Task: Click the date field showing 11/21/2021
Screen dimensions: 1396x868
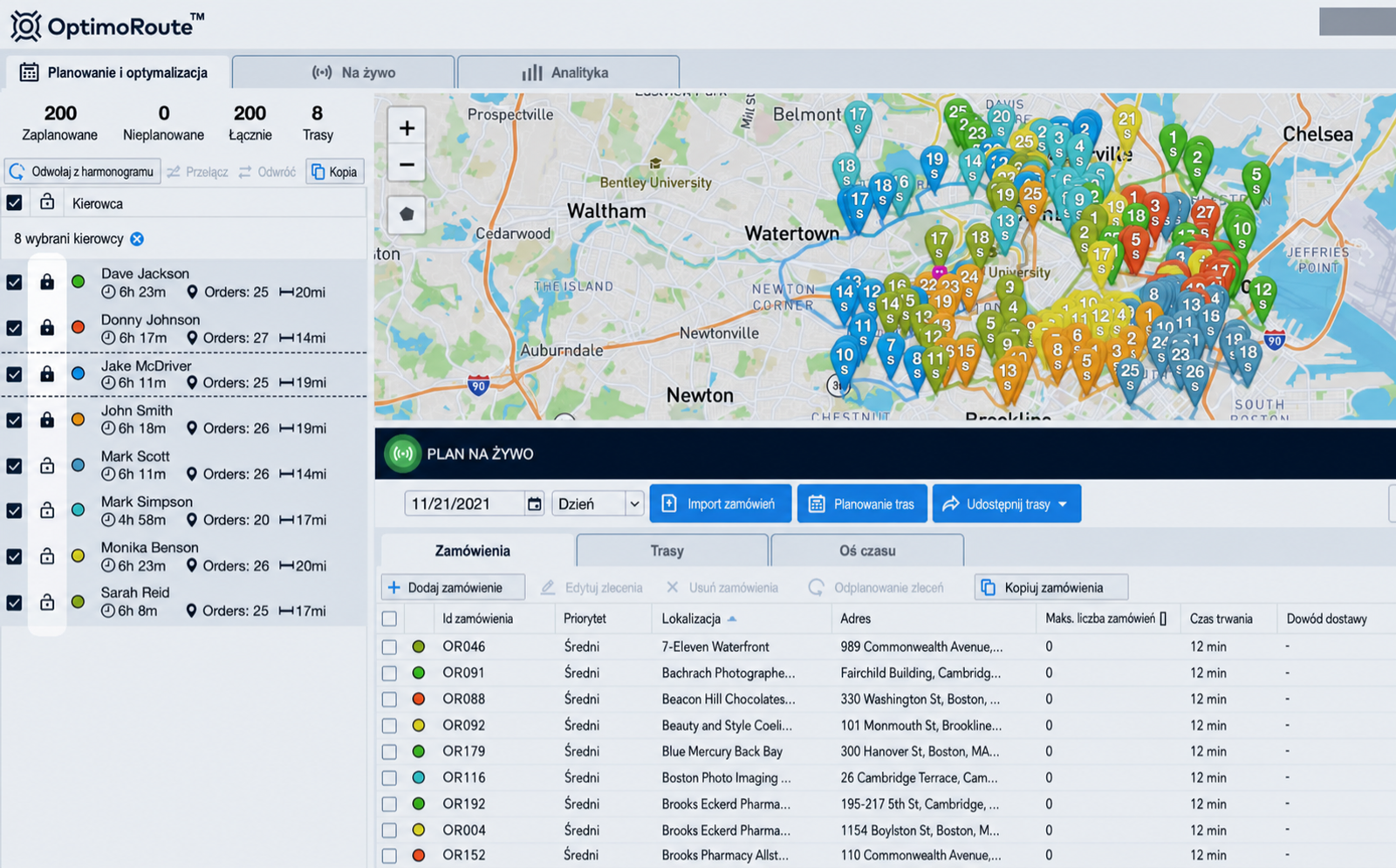Action: [475, 504]
